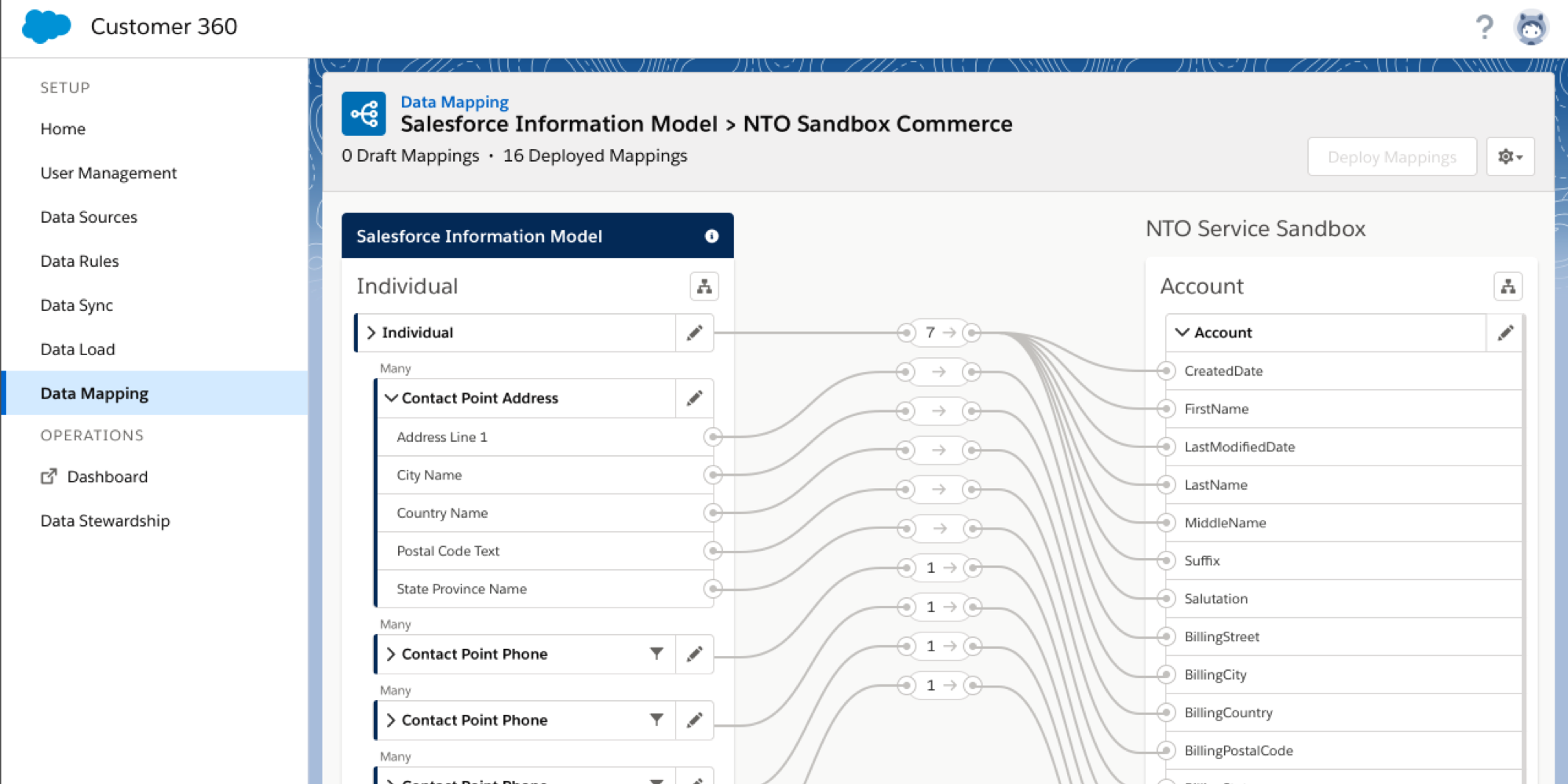Edit the Account object with pencil

1505,333
